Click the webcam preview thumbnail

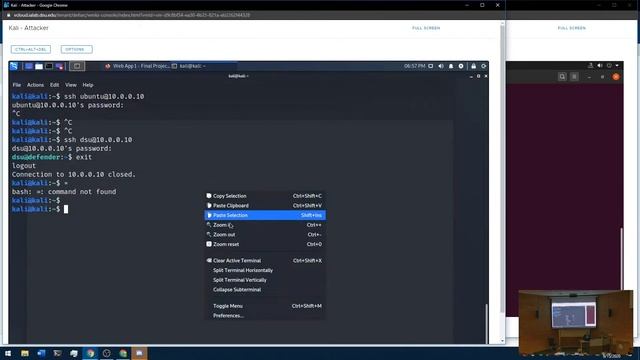tap(576, 322)
